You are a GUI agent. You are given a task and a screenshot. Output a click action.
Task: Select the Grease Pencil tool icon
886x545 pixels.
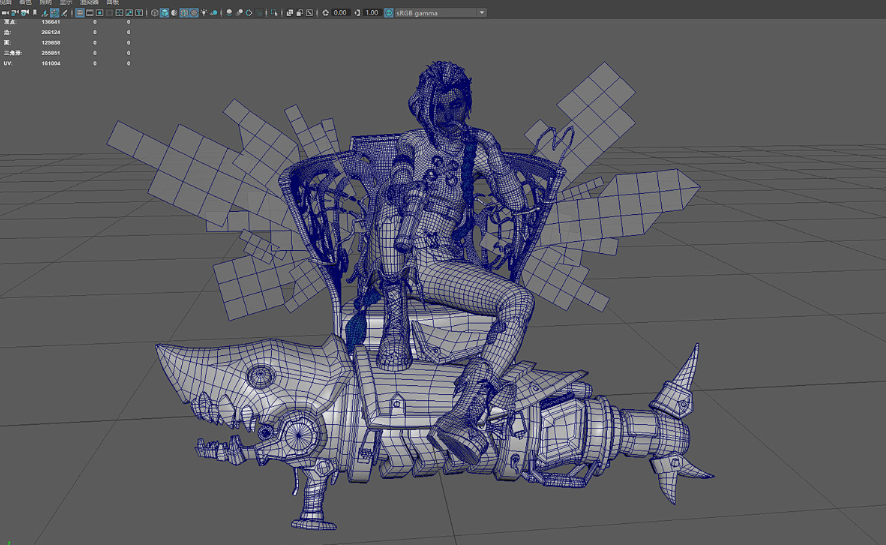[64, 12]
